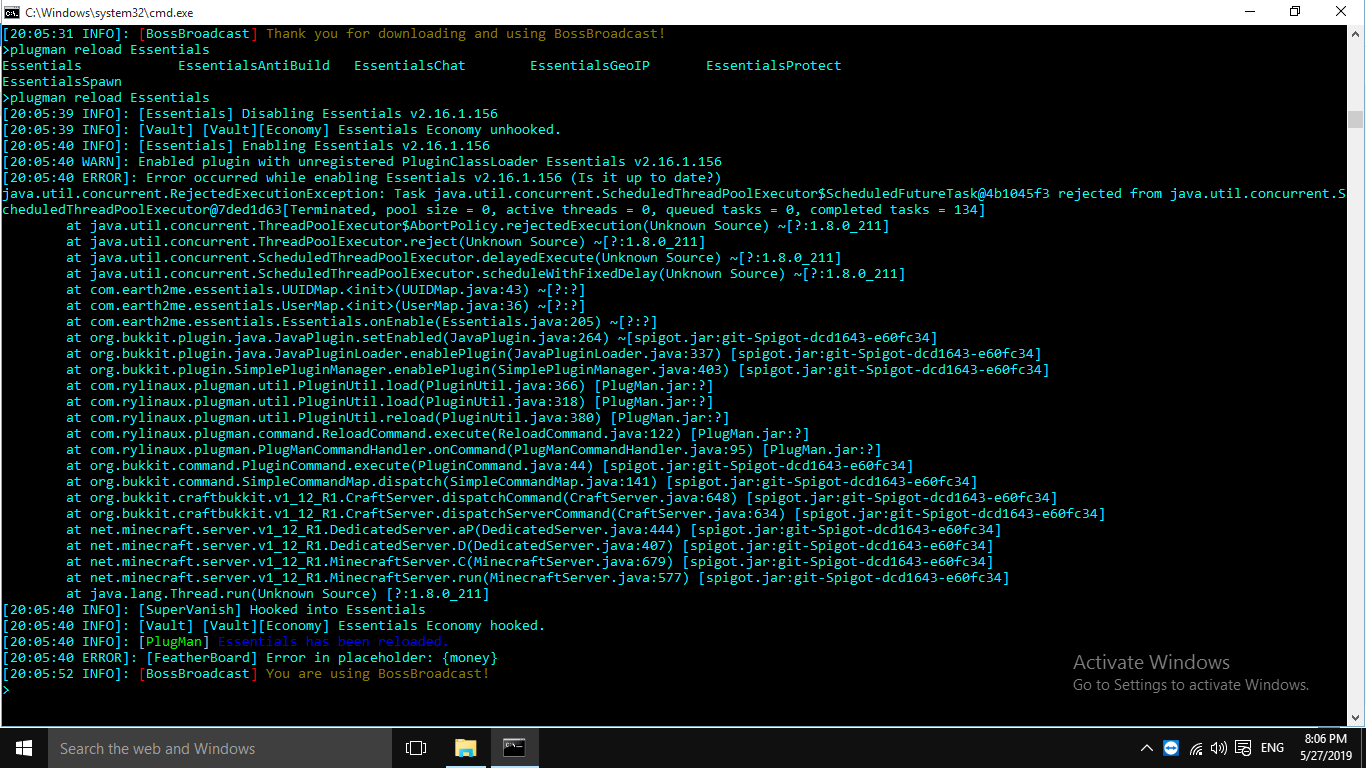Click the Command Prompt taskbar icon
The height and width of the screenshot is (768, 1366).
(514, 748)
